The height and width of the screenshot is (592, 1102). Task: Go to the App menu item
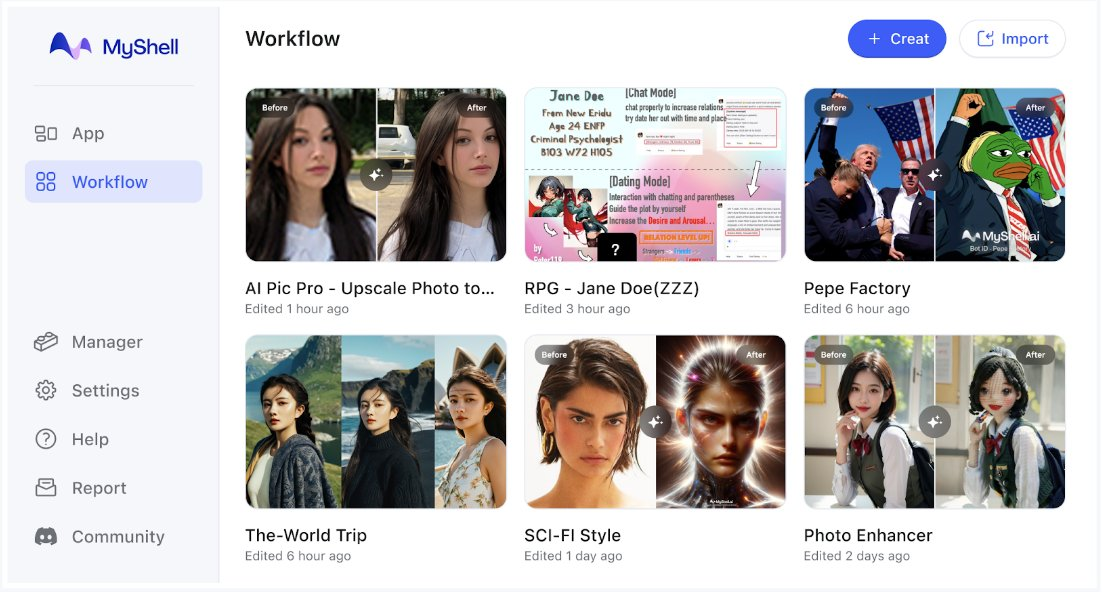[88, 133]
